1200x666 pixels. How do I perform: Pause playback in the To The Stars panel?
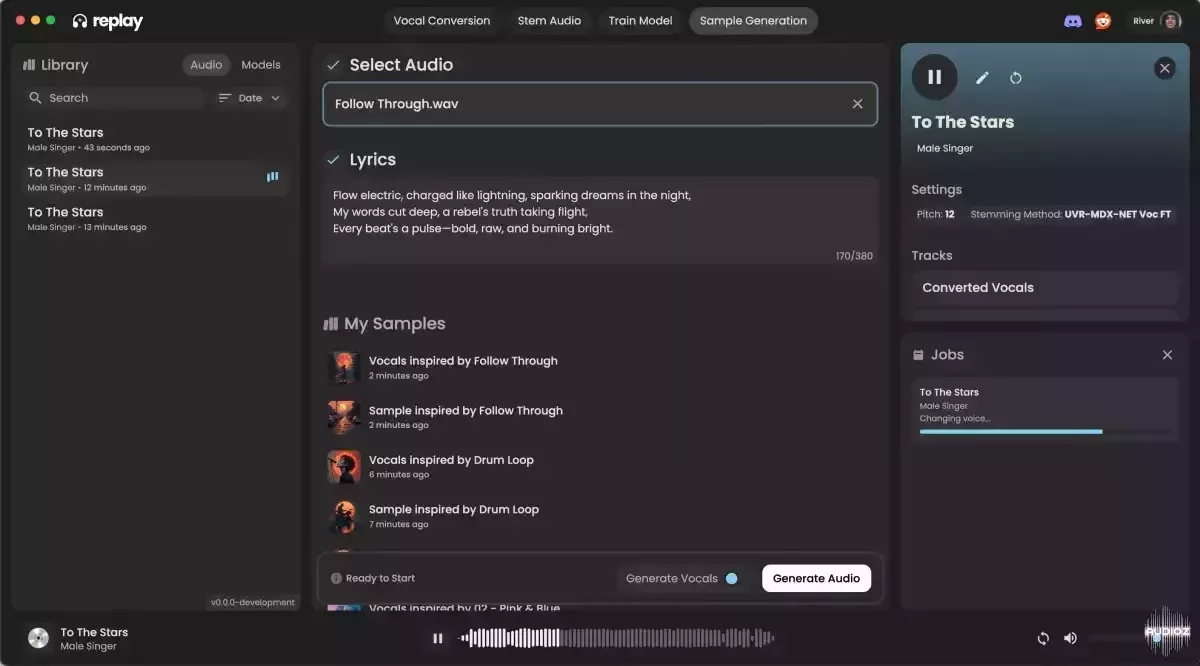tap(934, 77)
